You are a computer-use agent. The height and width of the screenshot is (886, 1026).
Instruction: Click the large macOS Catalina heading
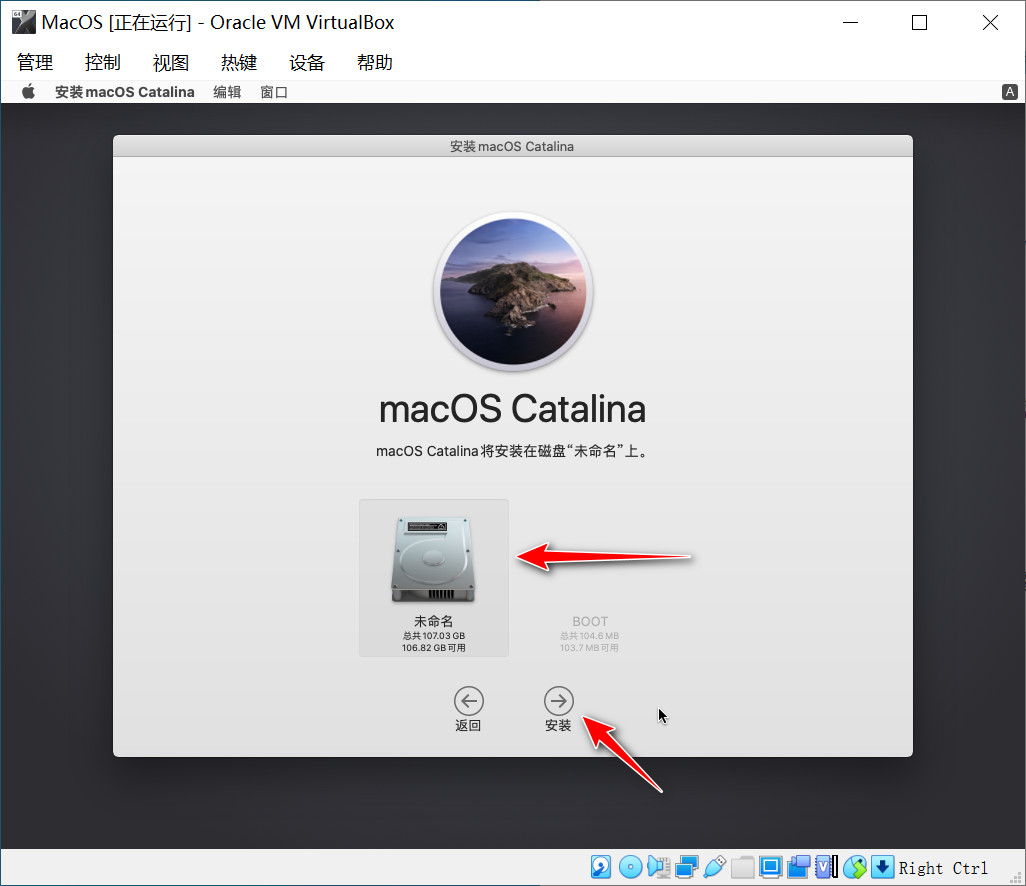[x=512, y=409]
